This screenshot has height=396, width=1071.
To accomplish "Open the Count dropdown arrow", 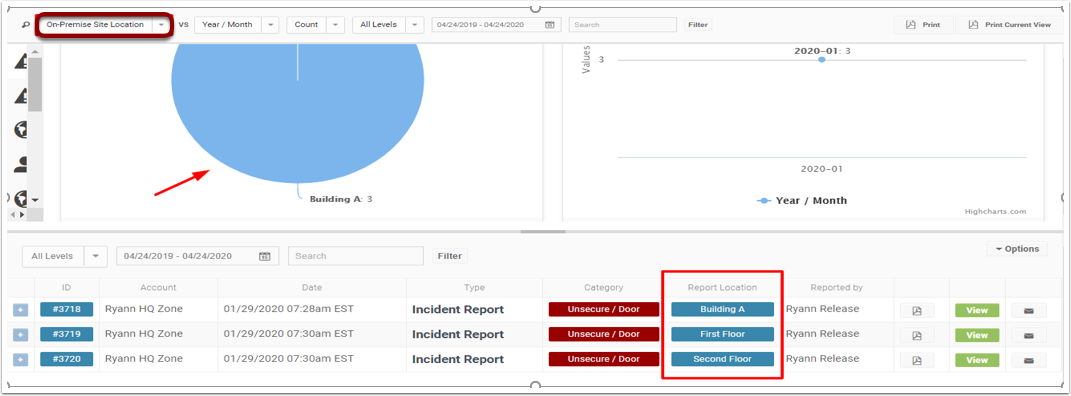I will (x=335, y=25).
